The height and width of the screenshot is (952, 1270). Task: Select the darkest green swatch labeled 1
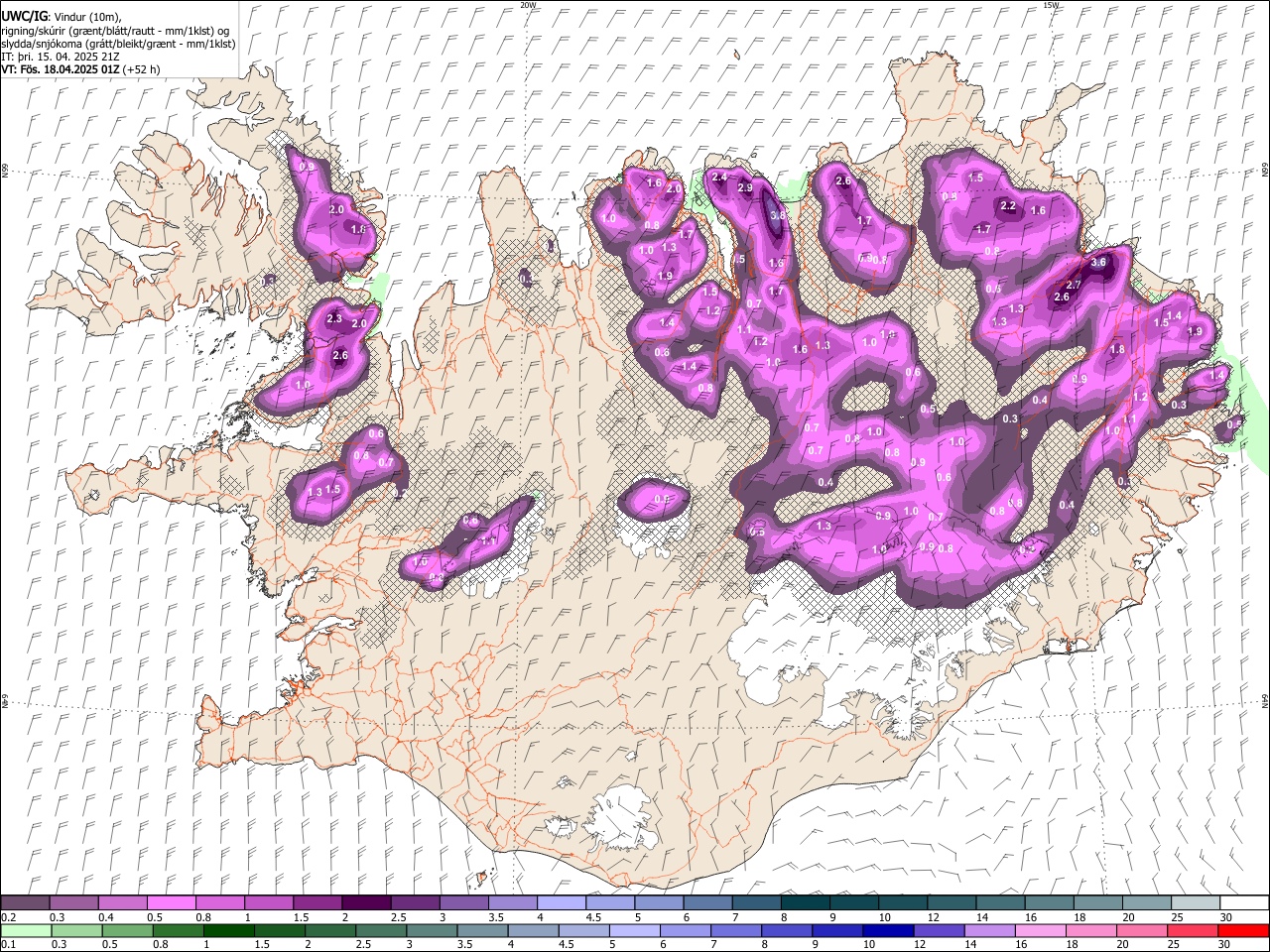(x=228, y=930)
